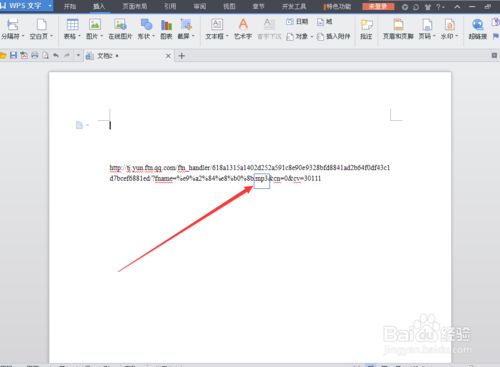Image resolution: width=500 pixels, height=367 pixels.
Task: Save the document with the floppy icon
Action: click(13, 55)
